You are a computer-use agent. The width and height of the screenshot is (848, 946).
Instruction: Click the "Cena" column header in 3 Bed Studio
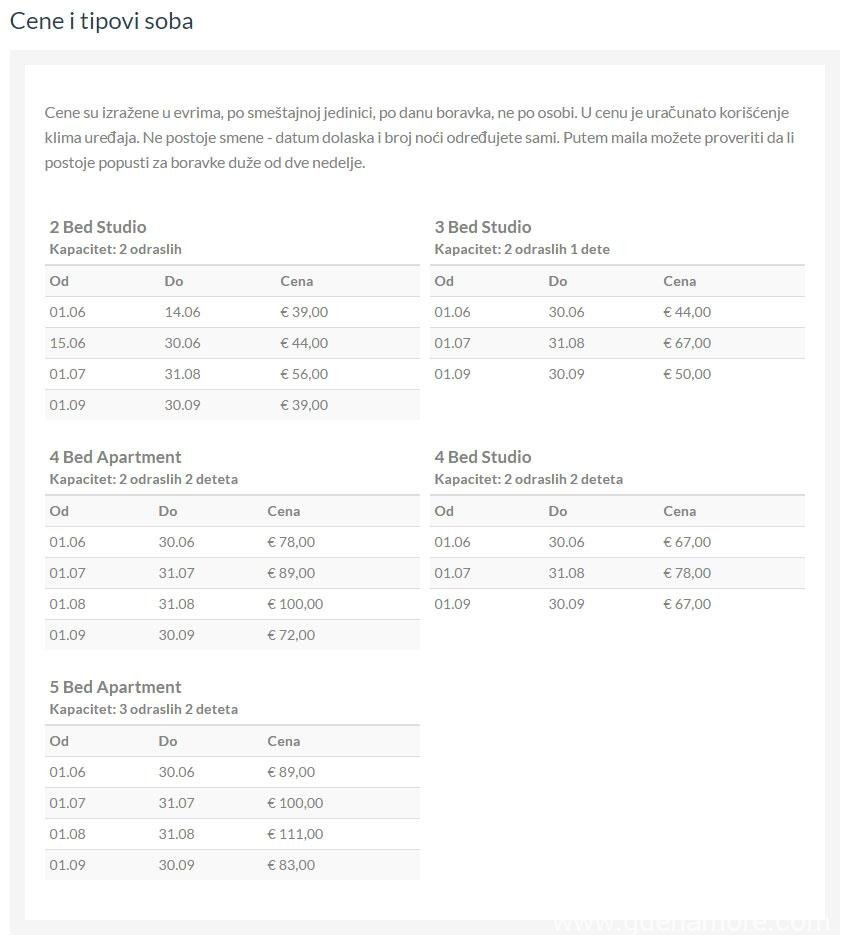coord(680,281)
